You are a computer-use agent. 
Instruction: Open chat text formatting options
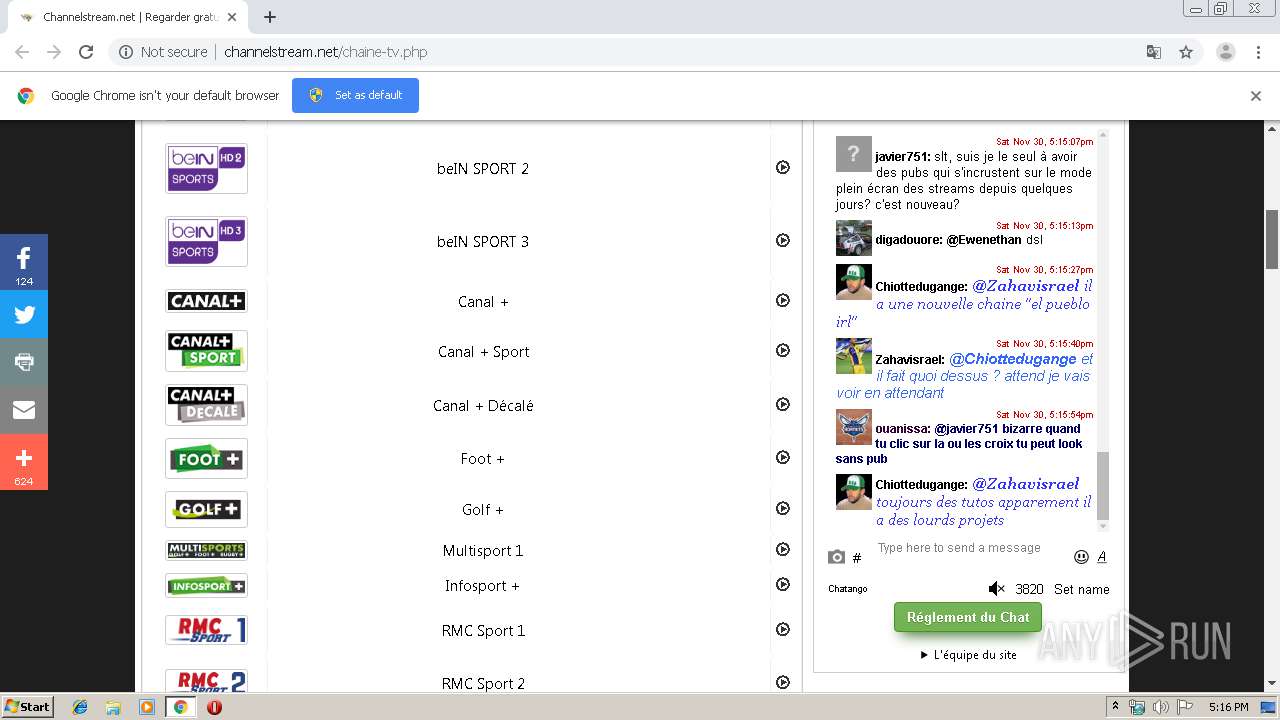point(1102,557)
